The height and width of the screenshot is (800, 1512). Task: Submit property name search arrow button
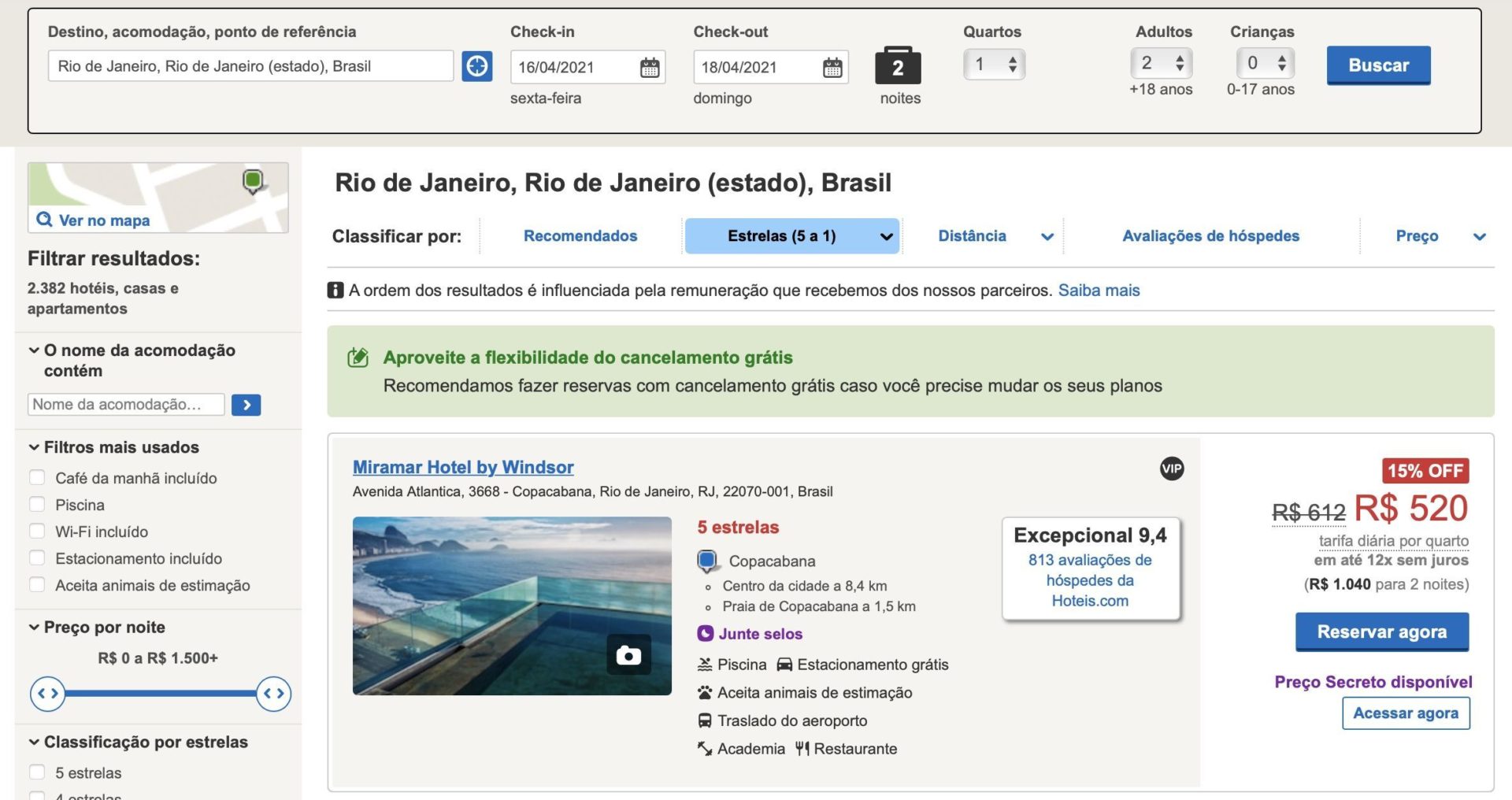click(x=246, y=405)
